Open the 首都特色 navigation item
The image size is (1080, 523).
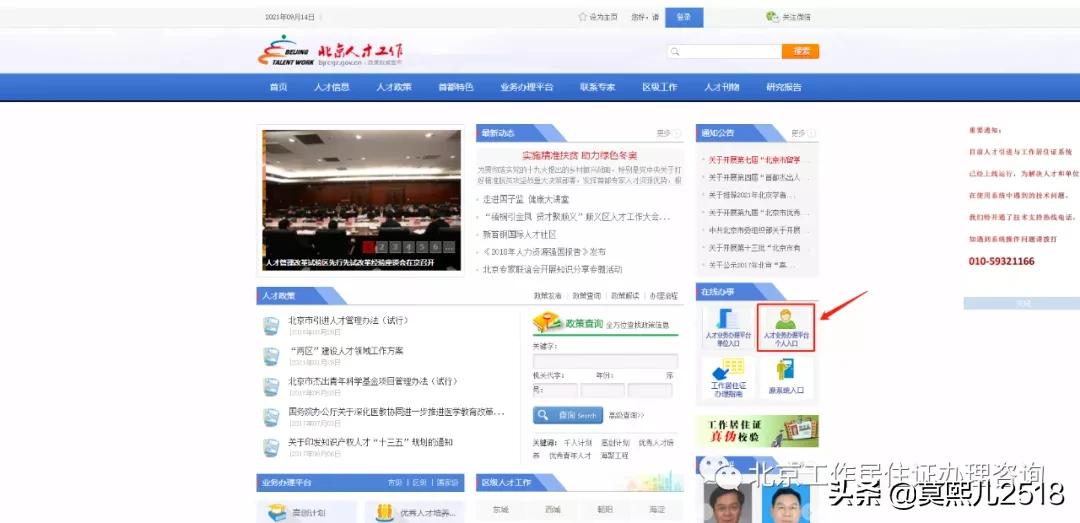point(455,87)
